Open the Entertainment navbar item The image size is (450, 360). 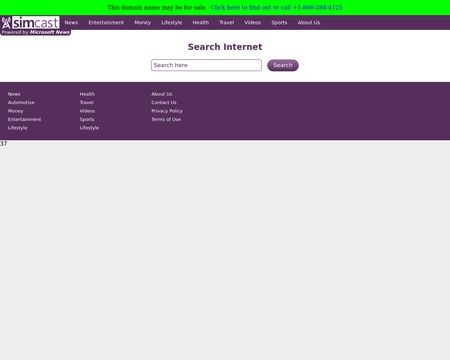[x=106, y=23]
